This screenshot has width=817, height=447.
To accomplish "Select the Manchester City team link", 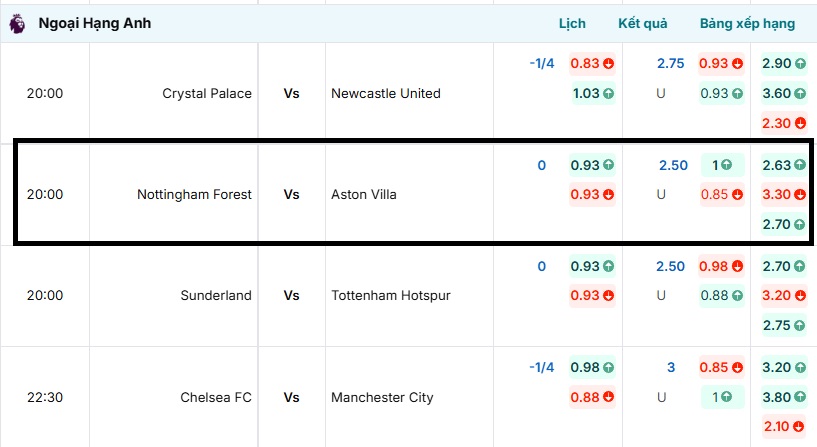I will tap(382, 397).
